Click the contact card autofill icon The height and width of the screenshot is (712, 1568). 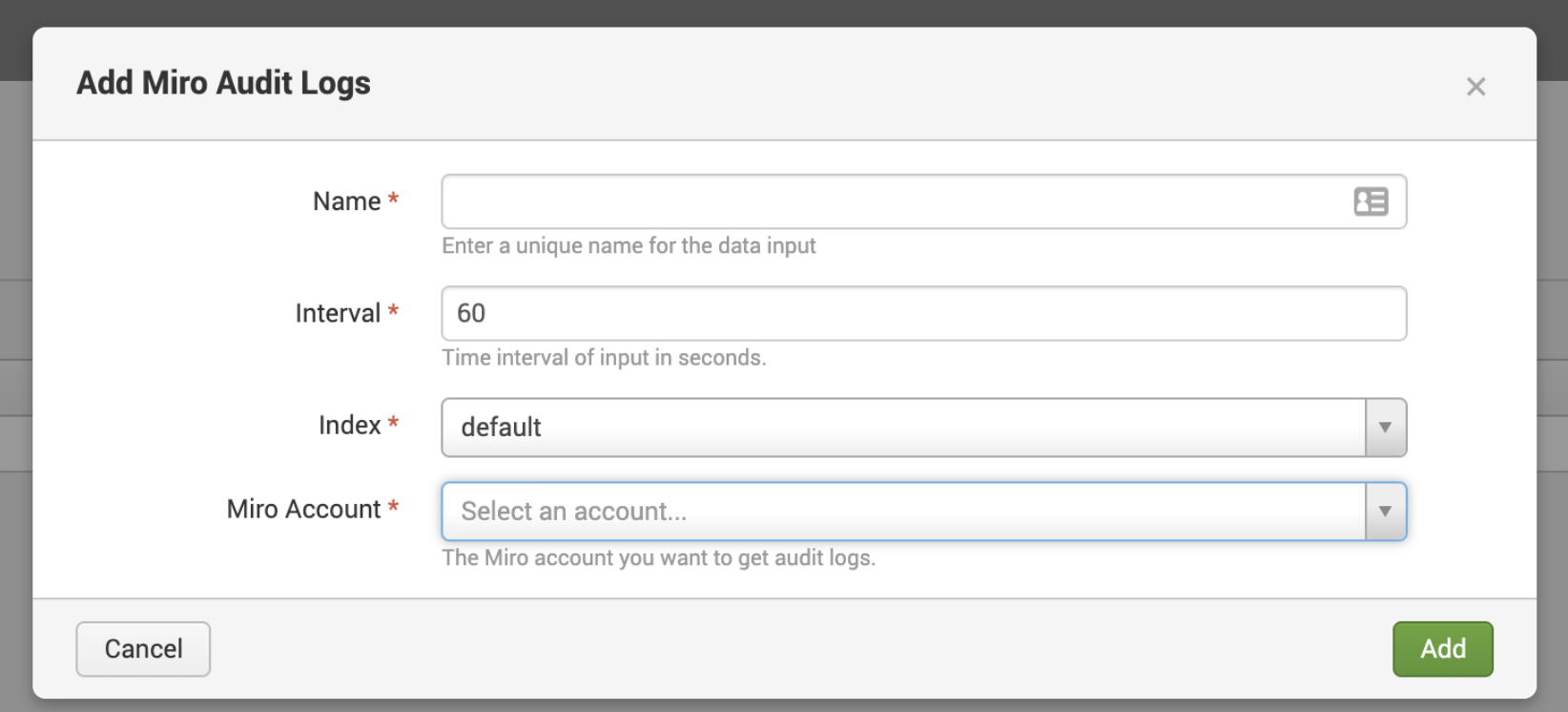pos(1371,201)
